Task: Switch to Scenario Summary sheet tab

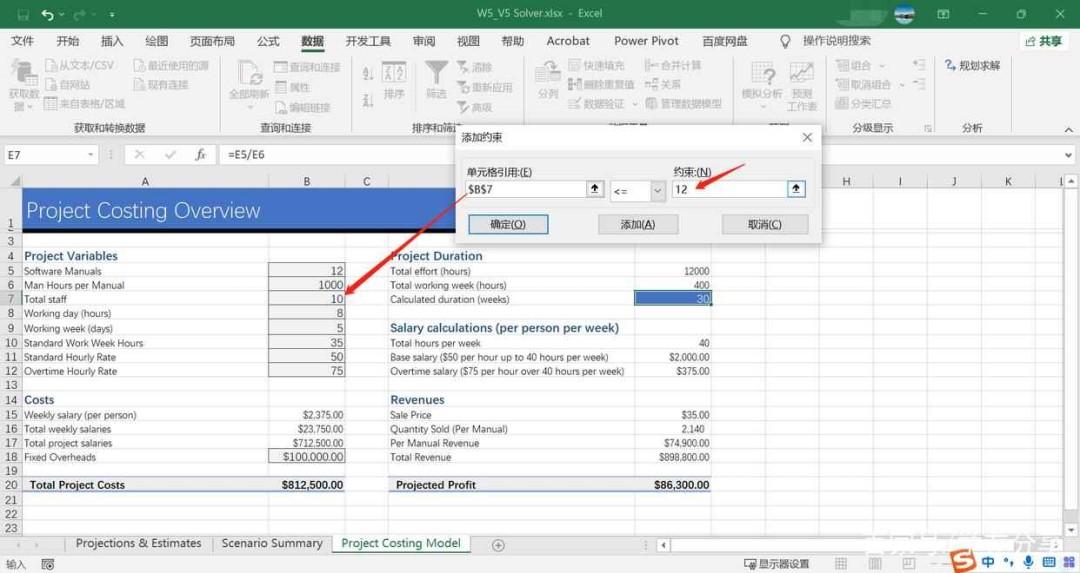Action: 272,543
